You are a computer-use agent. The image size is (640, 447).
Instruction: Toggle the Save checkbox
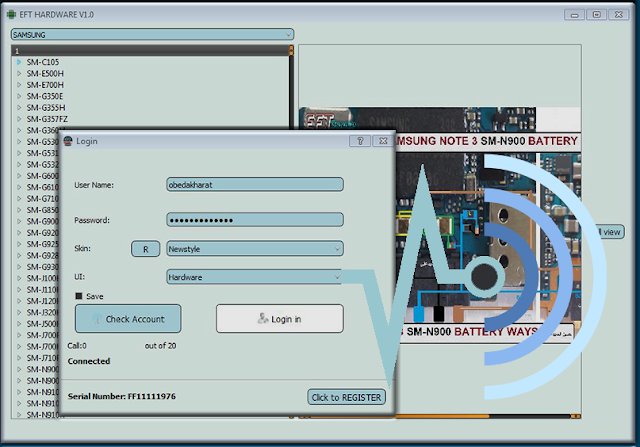tap(79, 296)
